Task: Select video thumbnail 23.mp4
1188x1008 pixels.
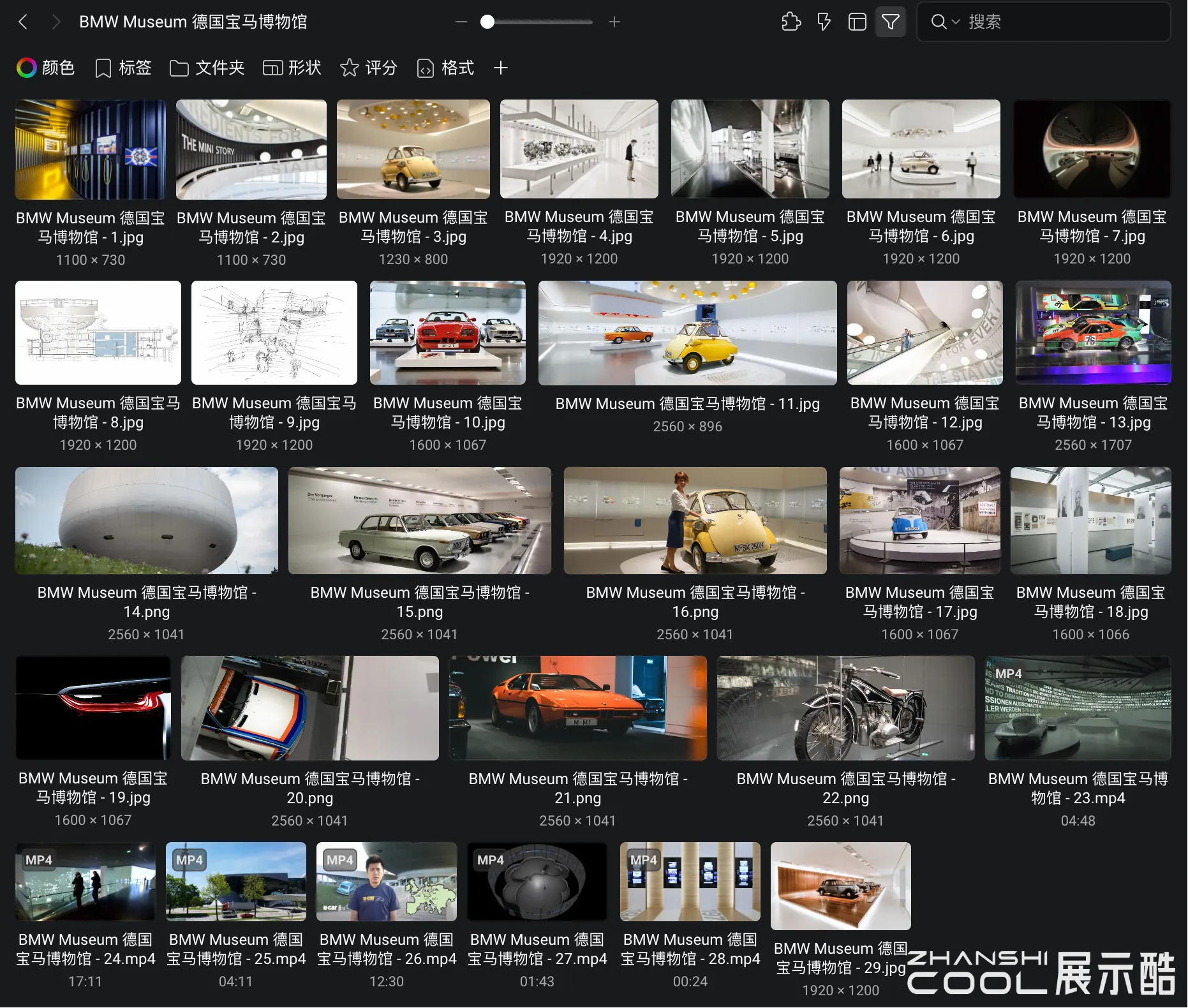Action: tap(1078, 708)
